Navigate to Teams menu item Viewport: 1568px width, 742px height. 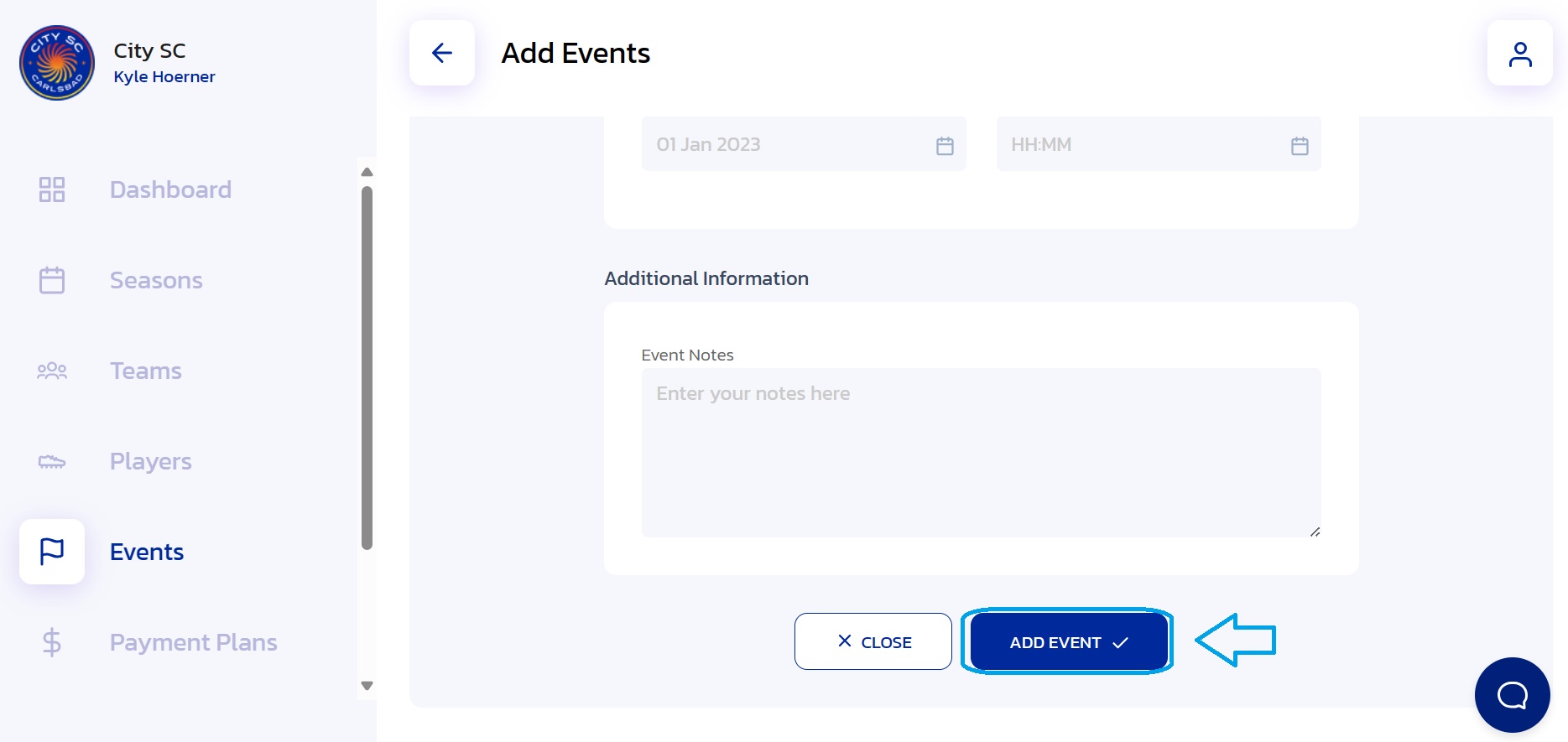click(146, 371)
